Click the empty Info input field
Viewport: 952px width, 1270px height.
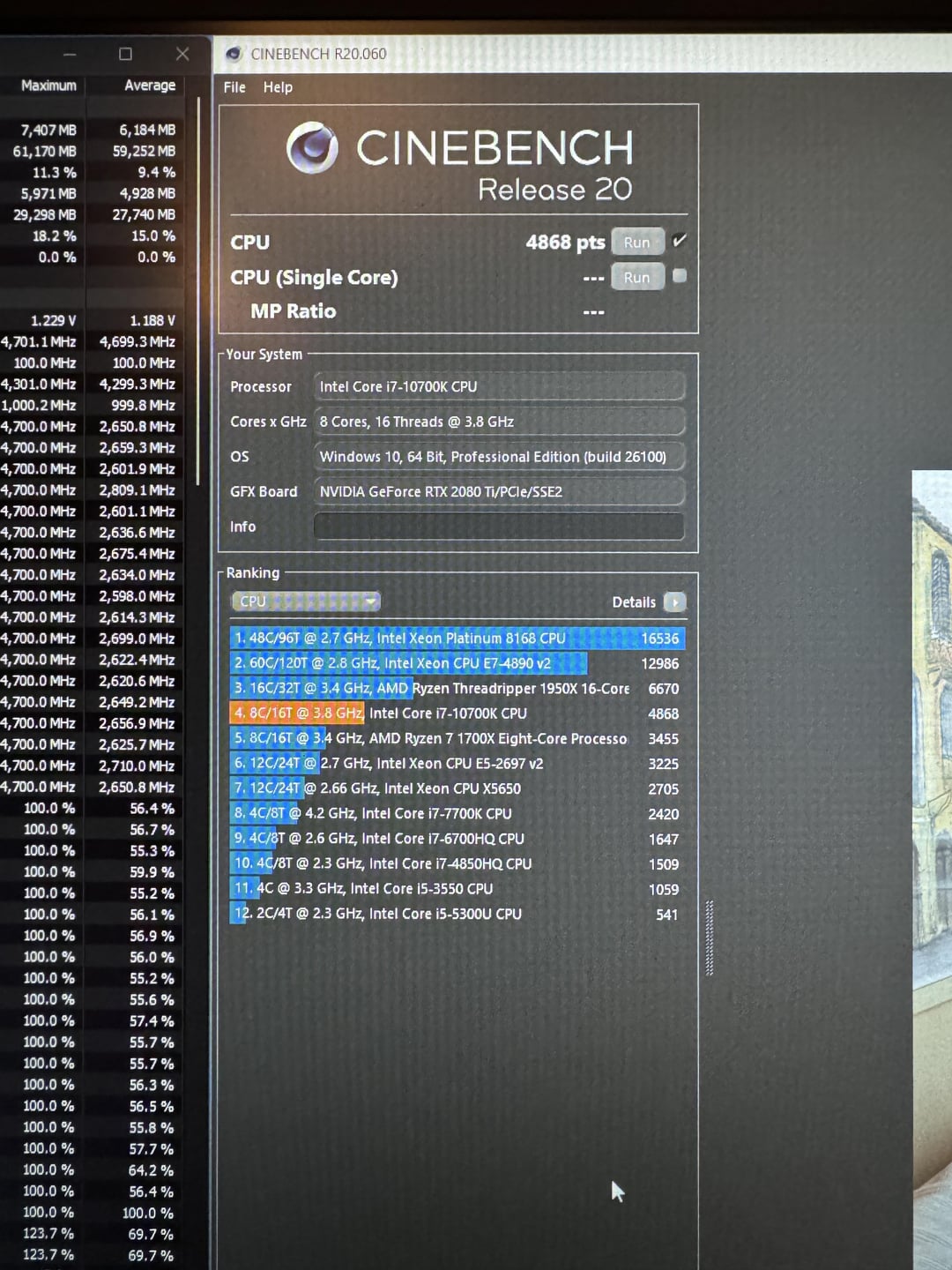[x=500, y=527]
